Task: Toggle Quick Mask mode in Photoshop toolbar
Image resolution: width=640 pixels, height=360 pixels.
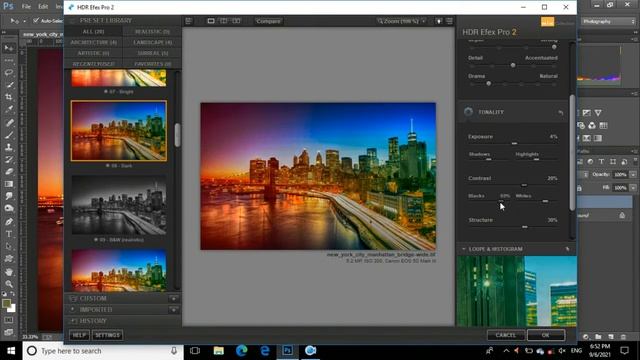Action: pyautogui.click(x=9, y=320)
